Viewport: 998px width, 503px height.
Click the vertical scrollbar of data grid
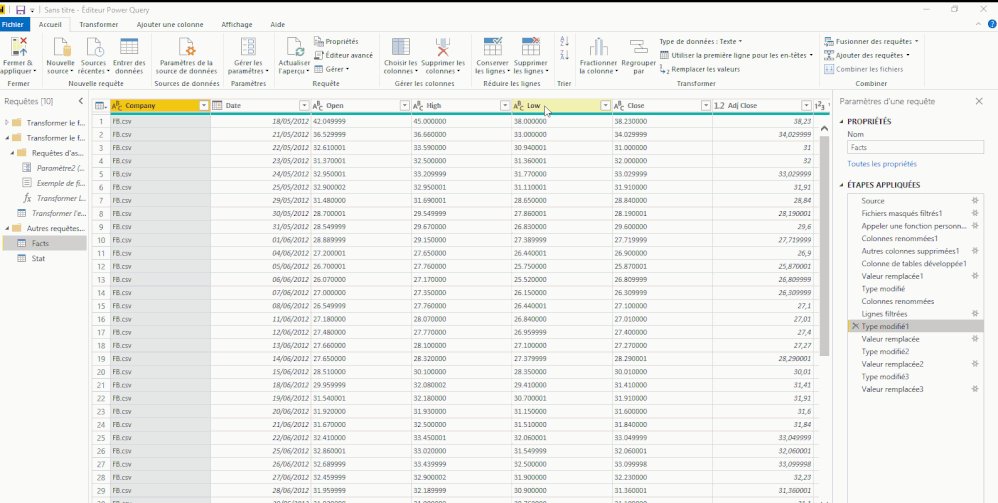point(824,245)
